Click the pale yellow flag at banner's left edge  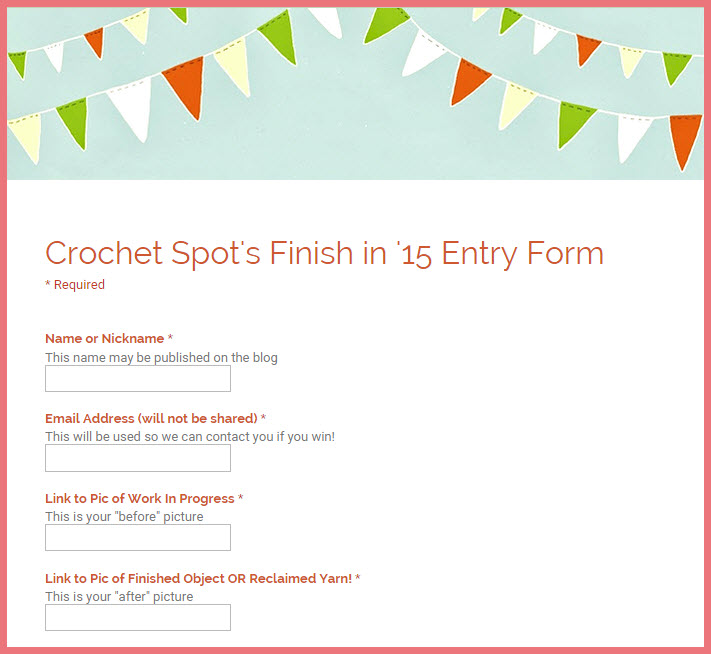(x=27, y=136)
